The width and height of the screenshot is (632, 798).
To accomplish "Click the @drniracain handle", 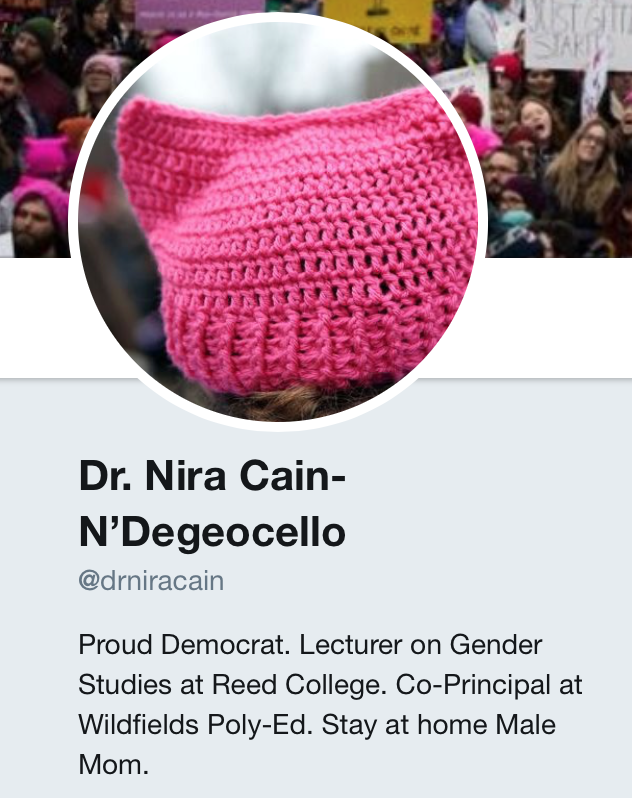I will pos(151,581).
